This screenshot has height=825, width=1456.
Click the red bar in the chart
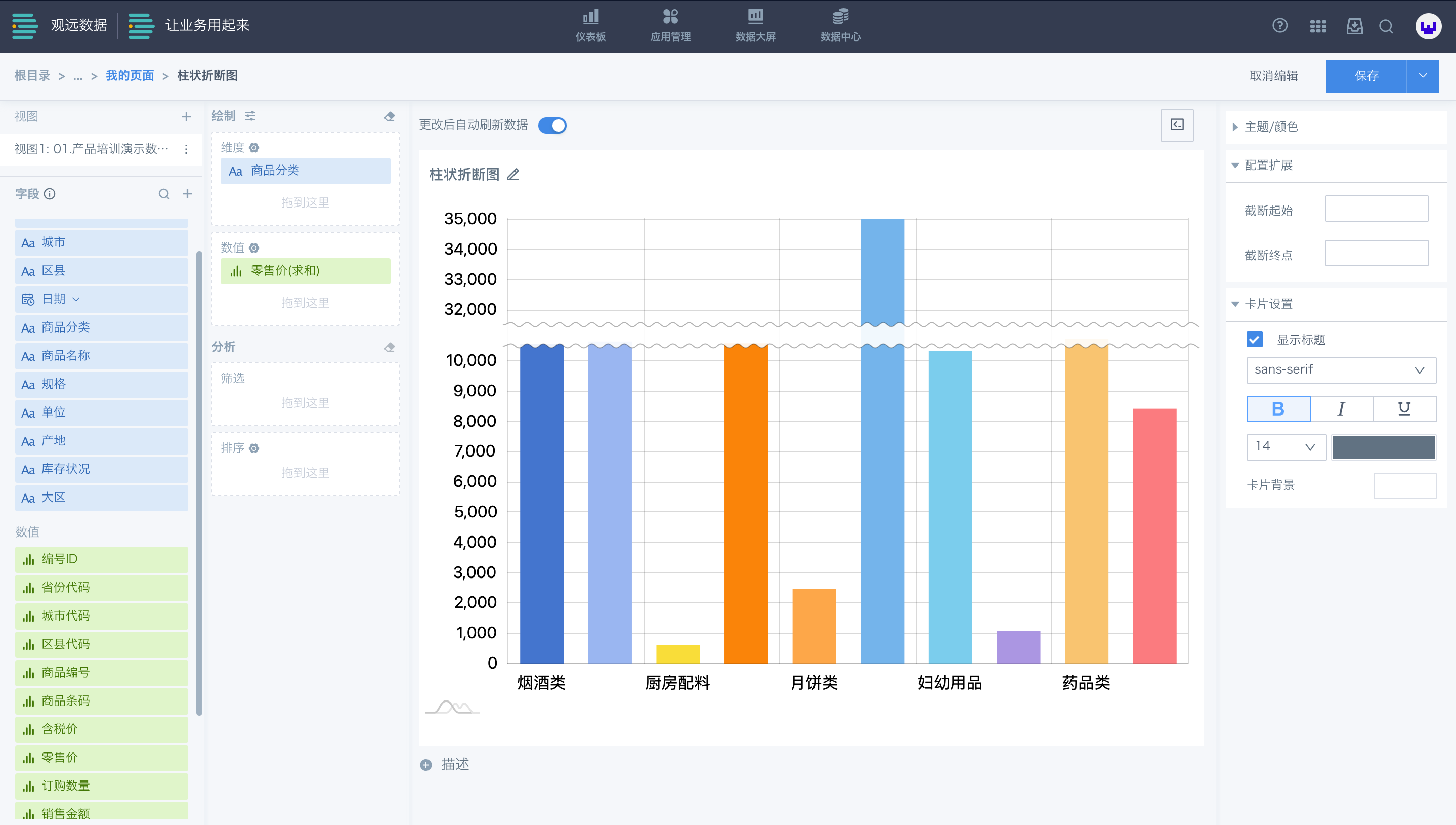click(x=1154, y=535)
